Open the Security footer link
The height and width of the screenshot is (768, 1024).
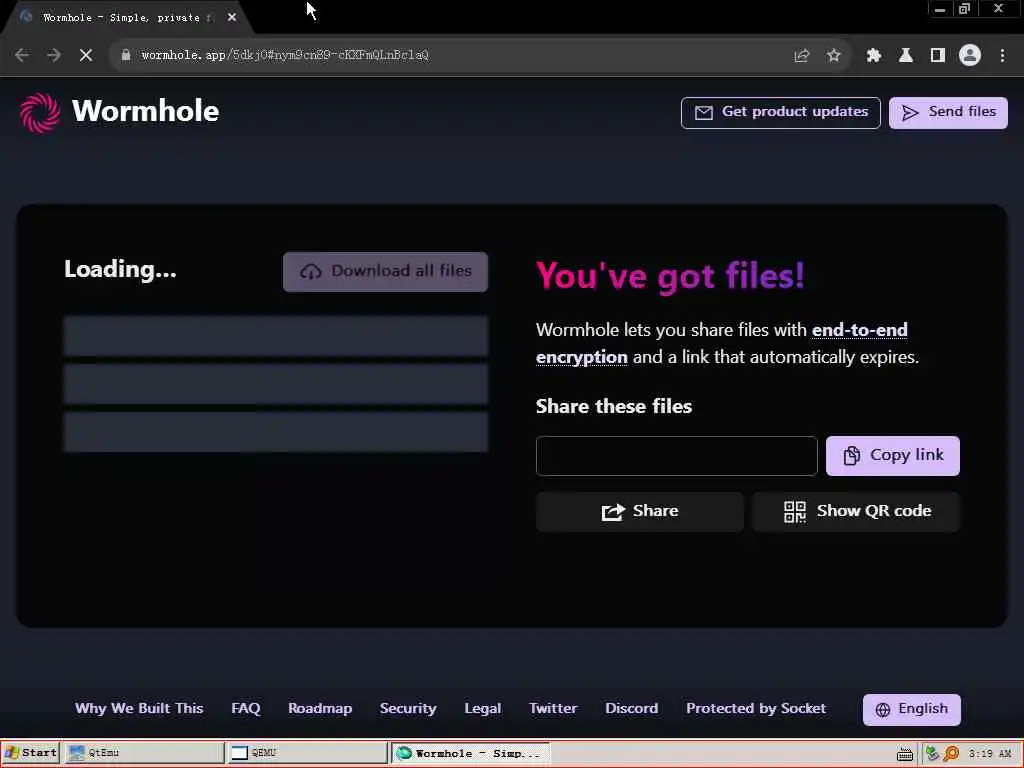(x=408, y=709)
